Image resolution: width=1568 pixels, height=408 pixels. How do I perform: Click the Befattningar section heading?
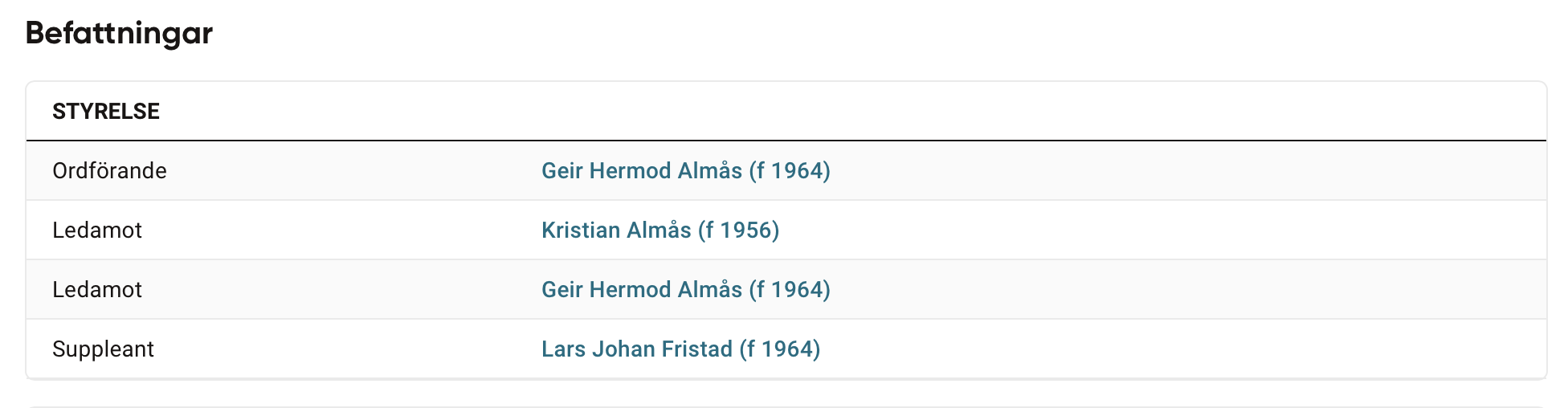[119, 33]
